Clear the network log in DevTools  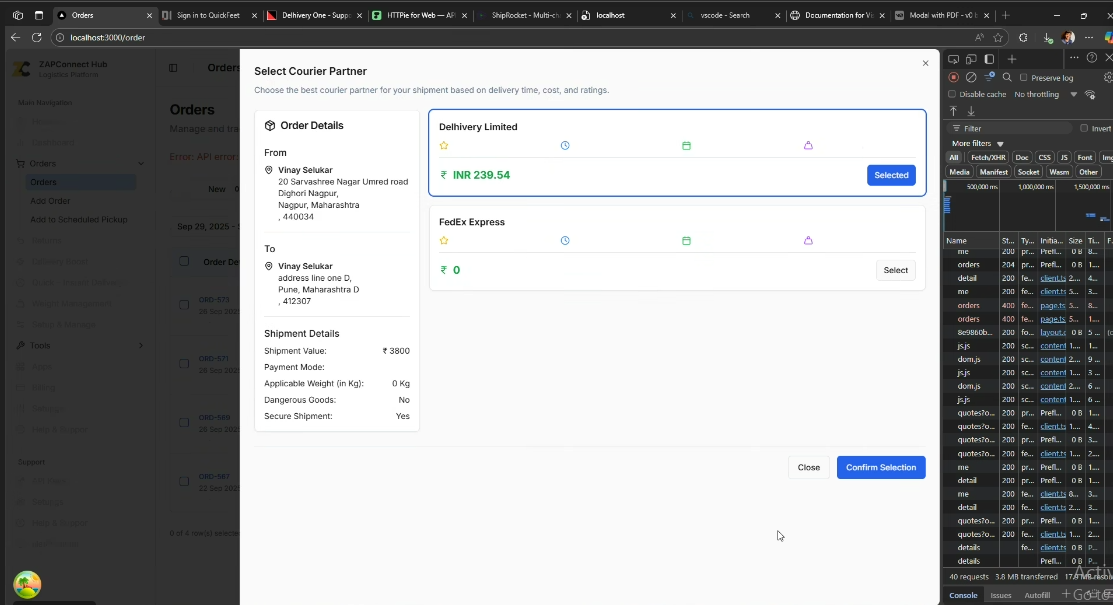[971, 77]
